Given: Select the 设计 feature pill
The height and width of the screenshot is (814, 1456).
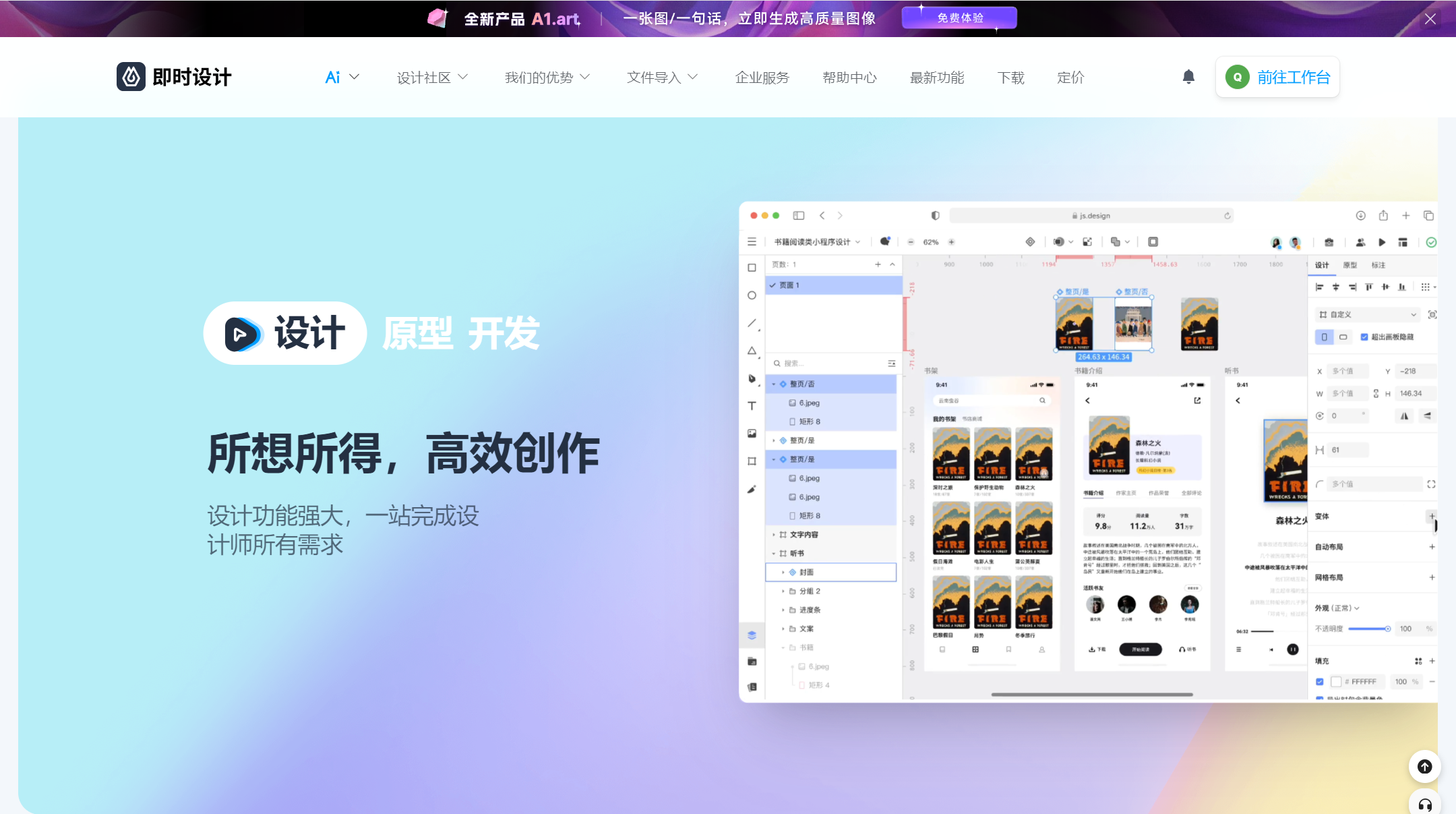Looking at the screenshot, I should (x=285, y=333).
